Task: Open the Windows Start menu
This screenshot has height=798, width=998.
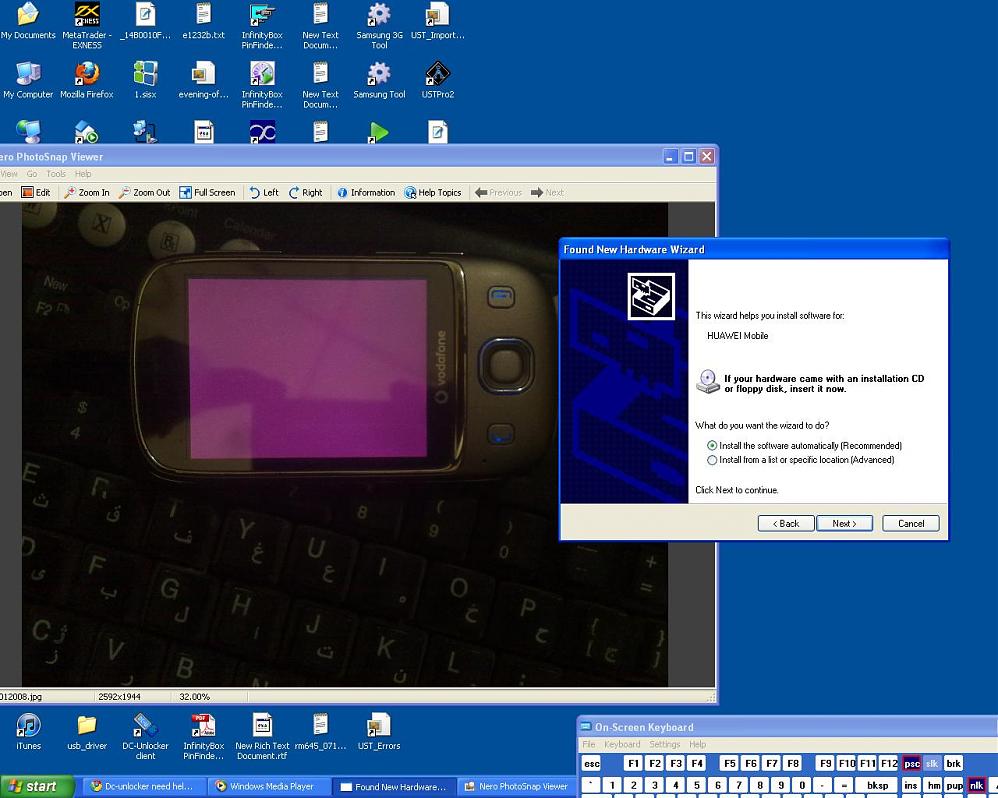Action: pyautogui.click(x=36, y=786)
